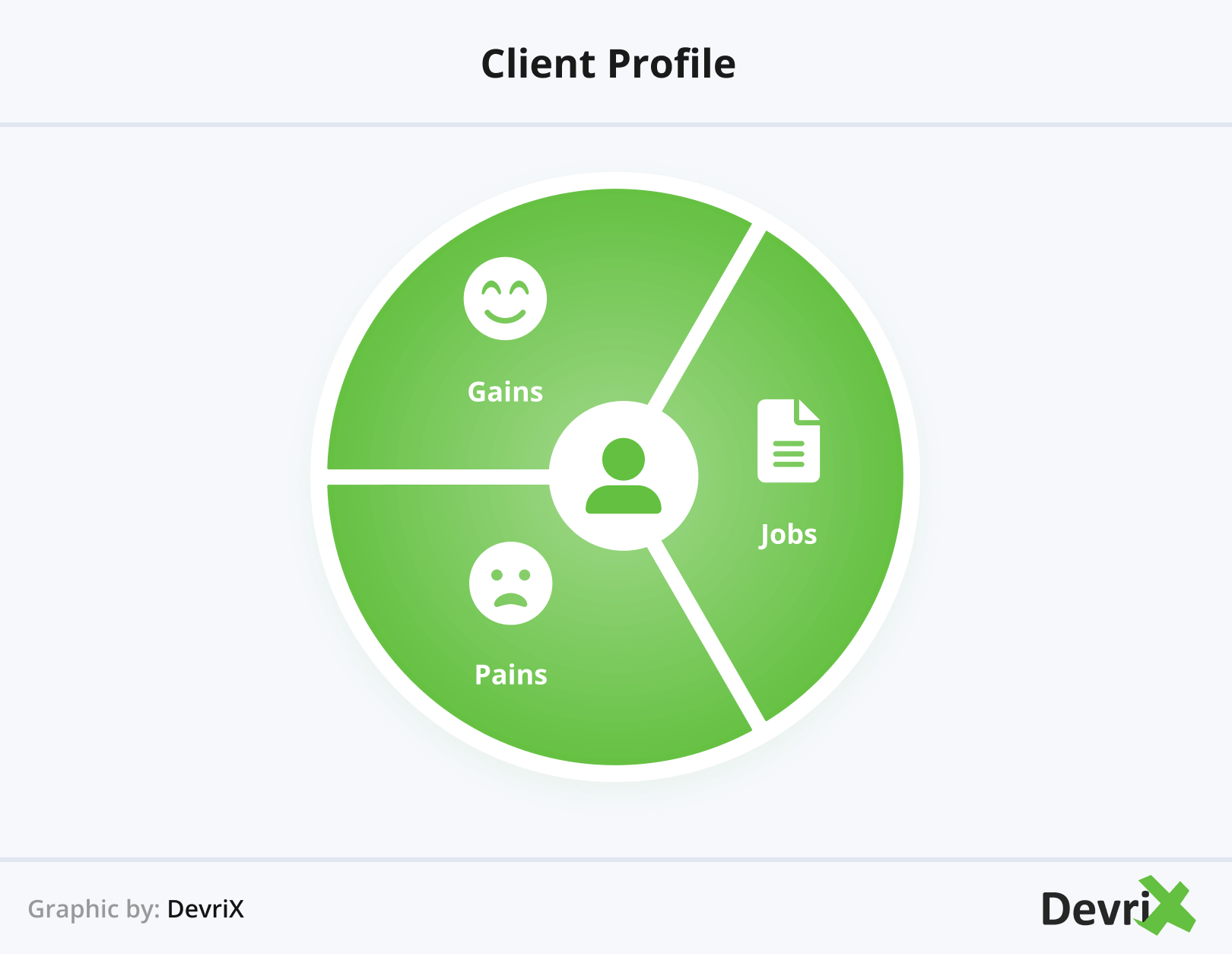Click the 'Client Profile' title
The height and width of the screenshot is (954, 1232).
coord(608,64)
